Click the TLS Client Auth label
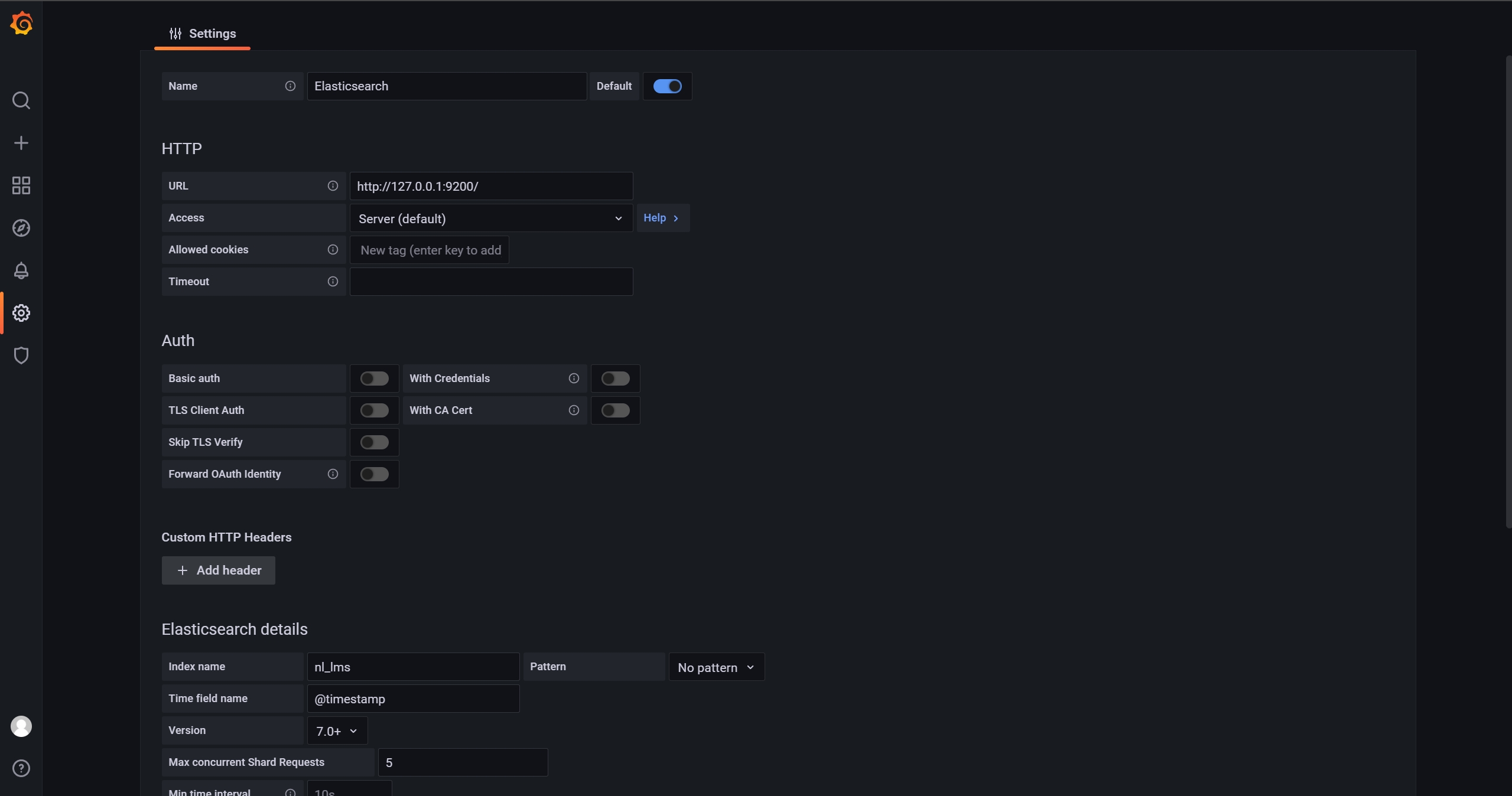This screenshot has width=1512, height=796. click(x=206, y=410)
